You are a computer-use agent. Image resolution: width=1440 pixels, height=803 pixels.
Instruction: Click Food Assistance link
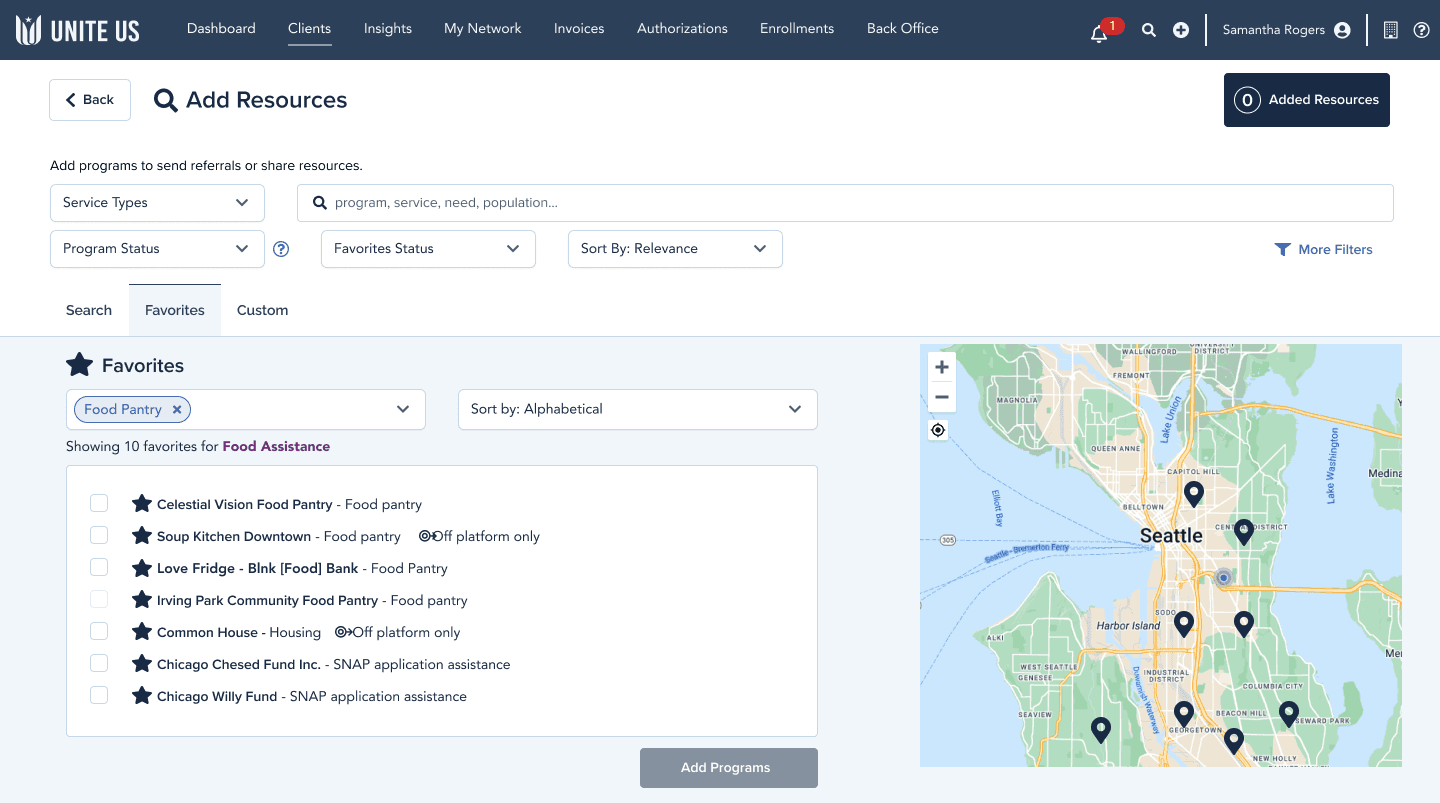pos(276,446)
